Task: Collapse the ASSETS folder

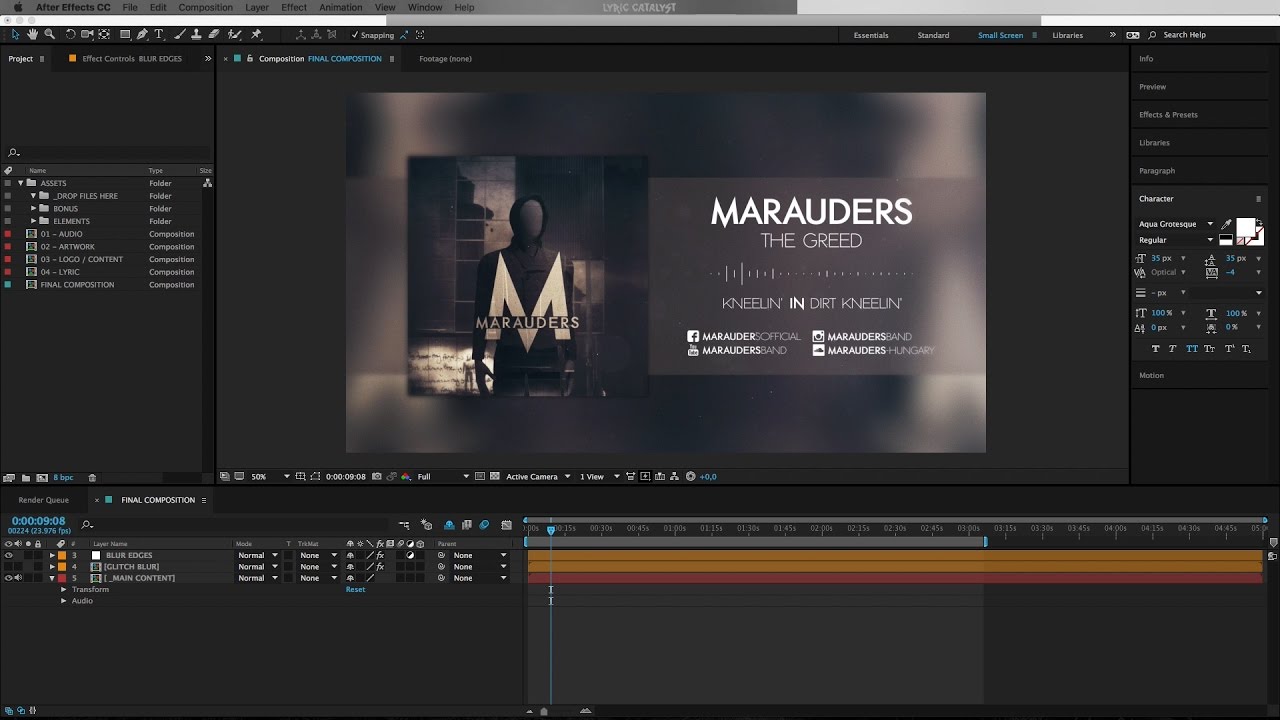Action: click(x=20, y=183)
